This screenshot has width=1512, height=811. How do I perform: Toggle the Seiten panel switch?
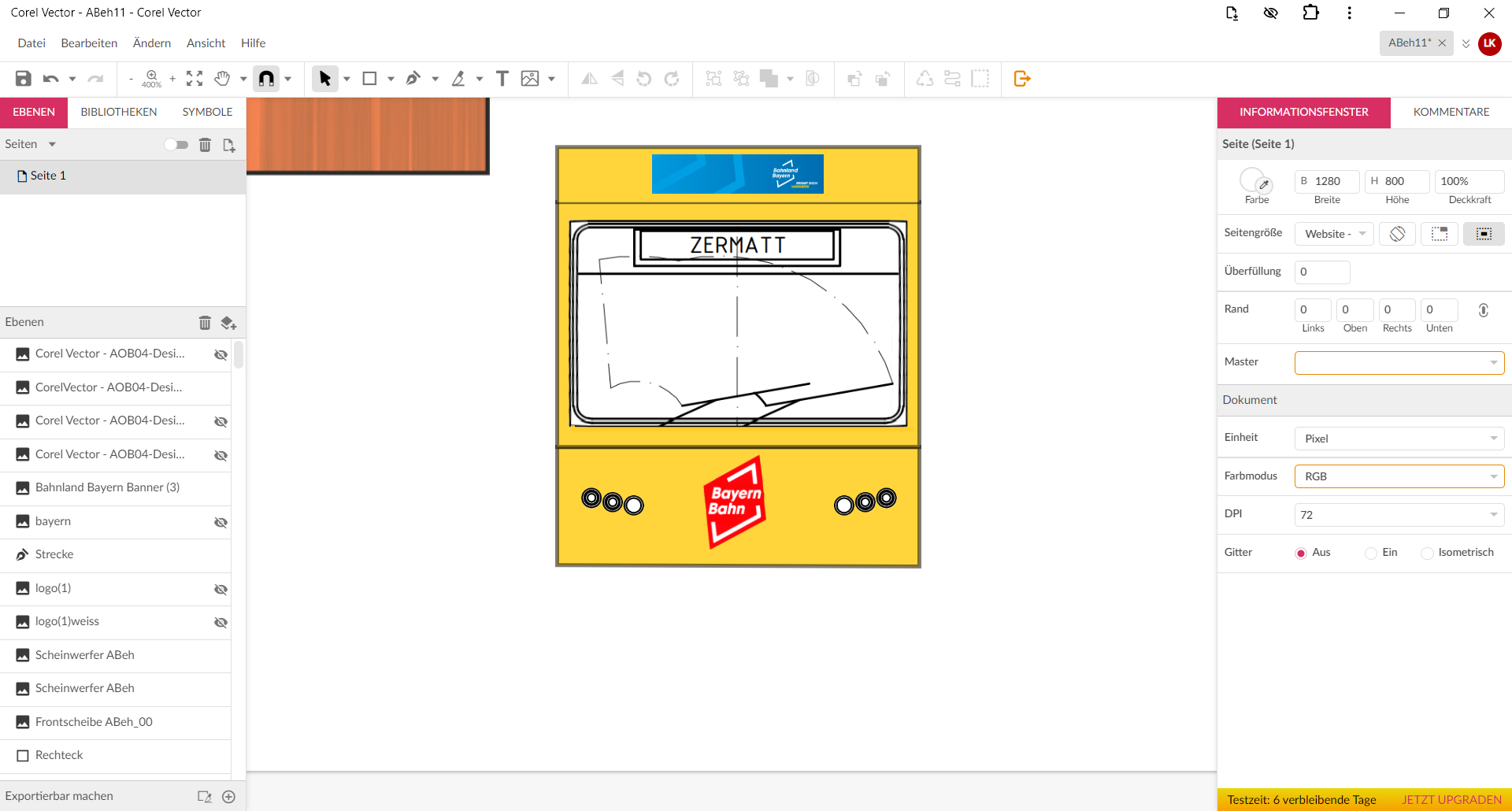point(176,145)
